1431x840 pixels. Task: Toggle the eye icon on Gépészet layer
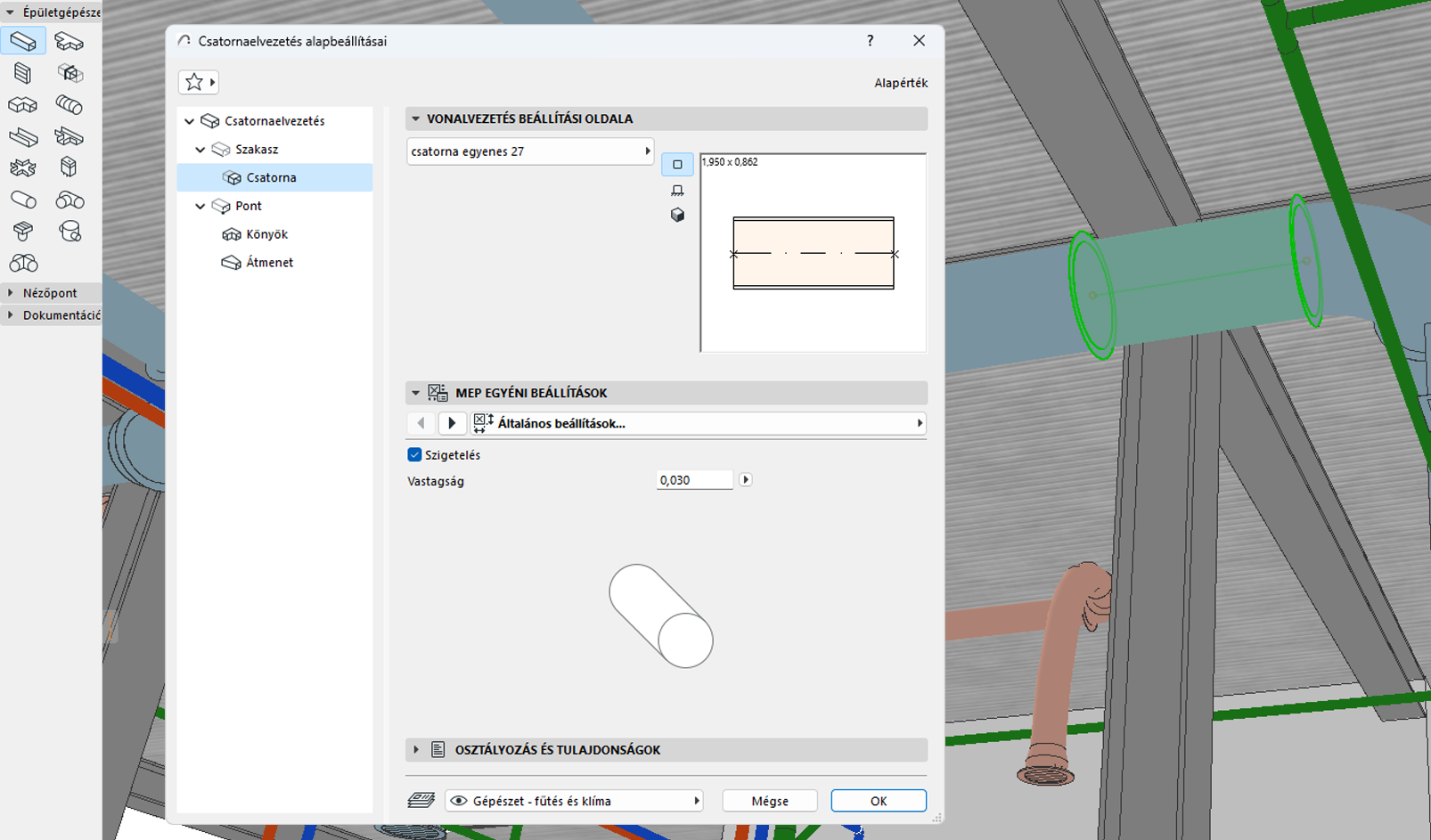(x=459, y=801)
